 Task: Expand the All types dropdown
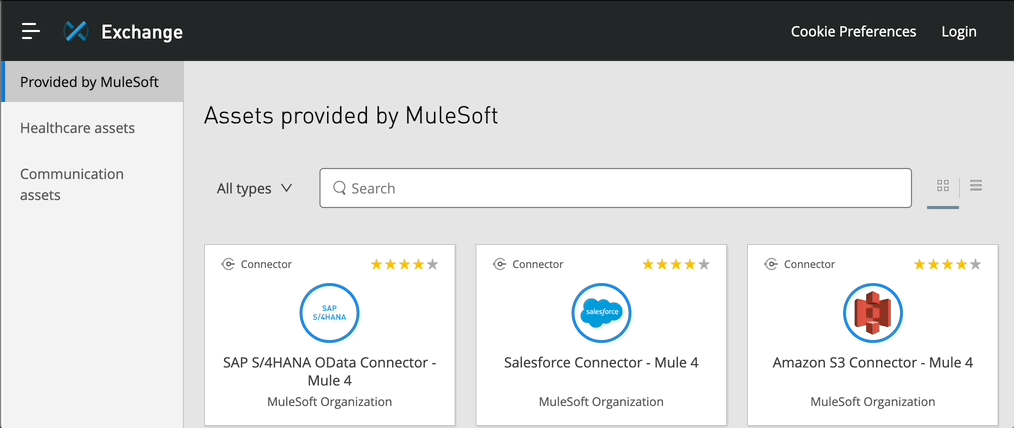tap(254, 188)
